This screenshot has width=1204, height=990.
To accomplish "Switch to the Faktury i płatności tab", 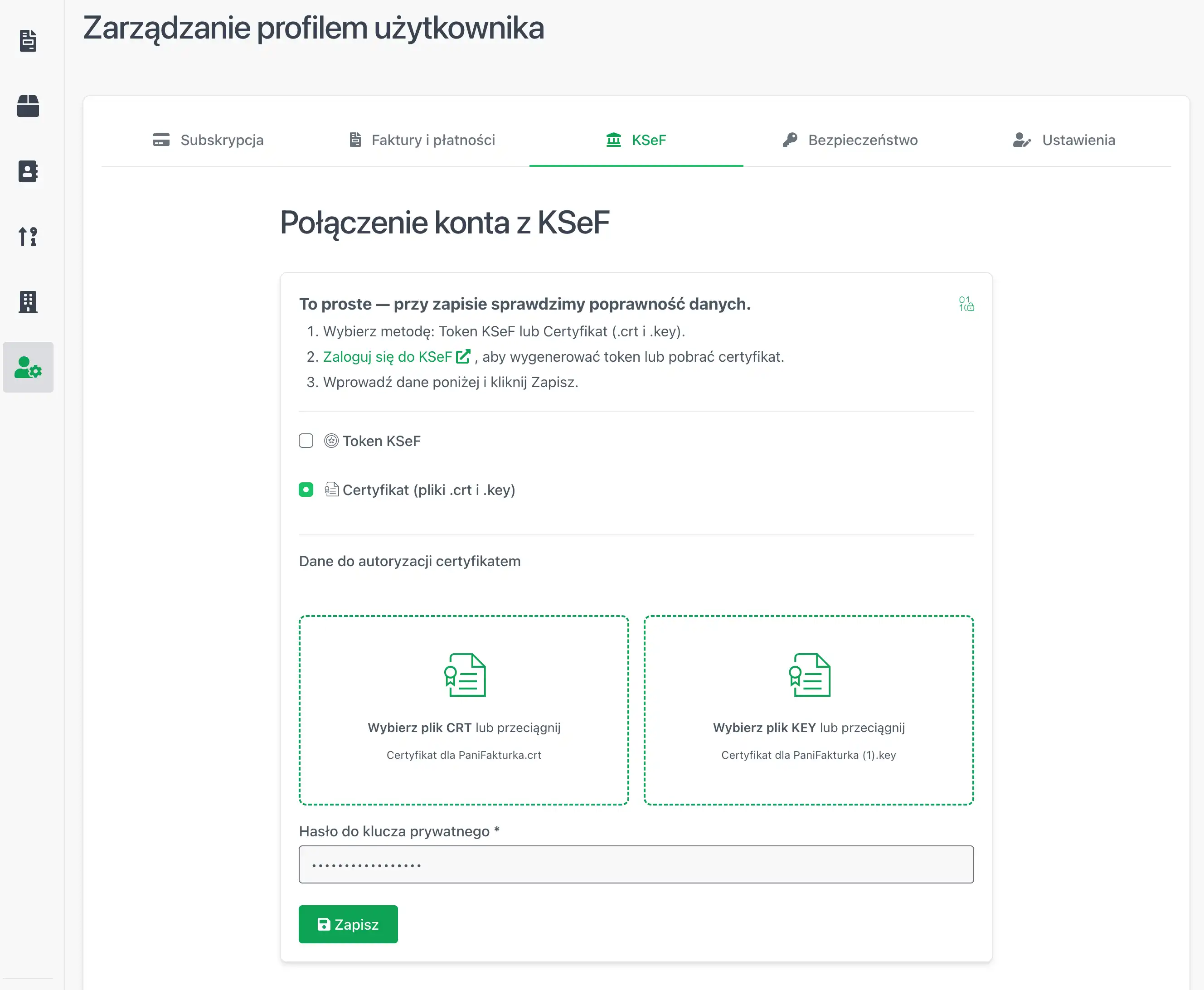I will click(x=422, y=140).
